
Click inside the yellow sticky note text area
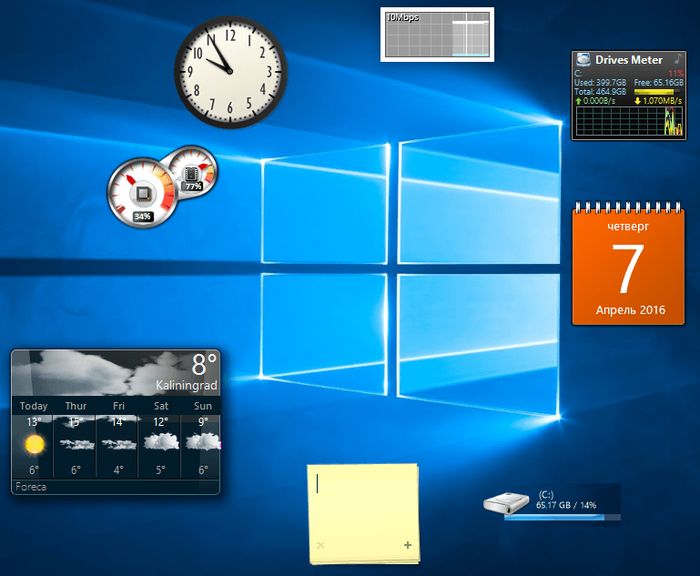coord(363,500)
